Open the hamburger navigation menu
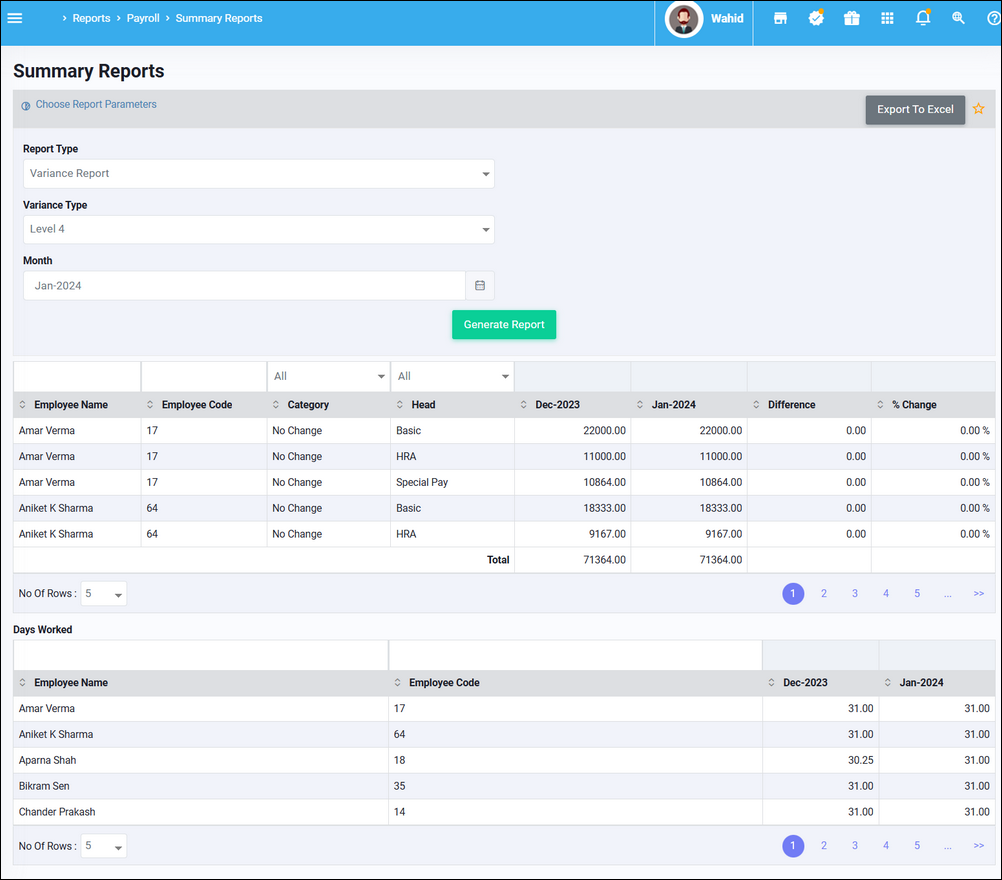The width and height of the screenshot is (1002, 880). (15, 18)
